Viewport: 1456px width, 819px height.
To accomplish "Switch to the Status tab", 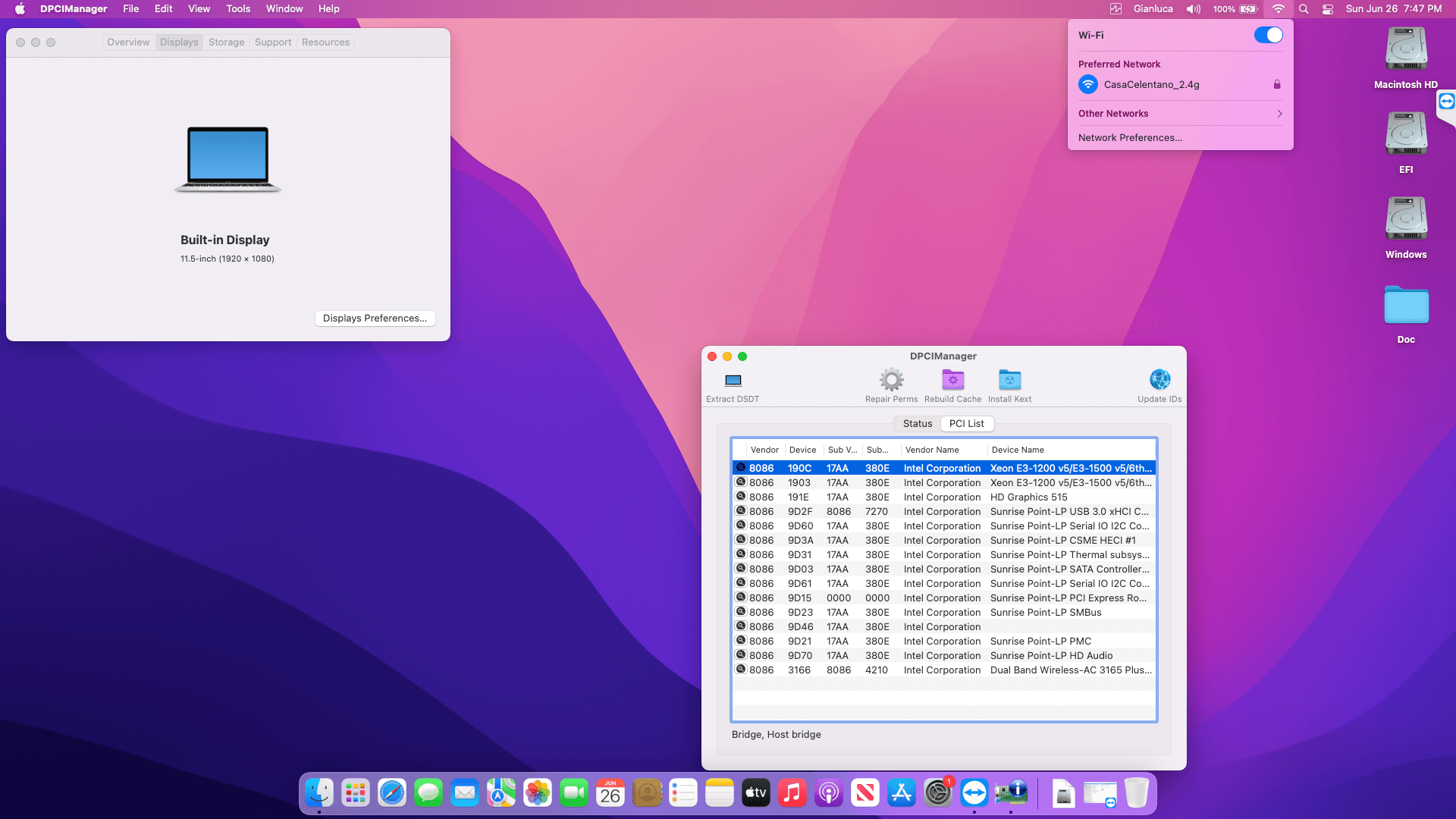I will [x=918, y=424].
